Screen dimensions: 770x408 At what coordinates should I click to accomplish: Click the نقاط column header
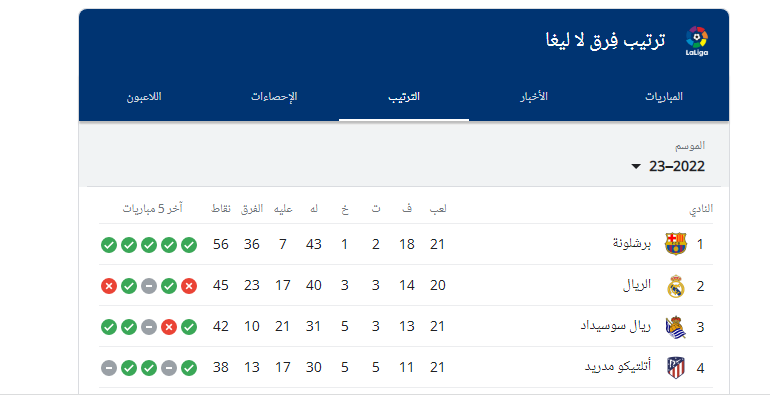[x=221, y=209]
